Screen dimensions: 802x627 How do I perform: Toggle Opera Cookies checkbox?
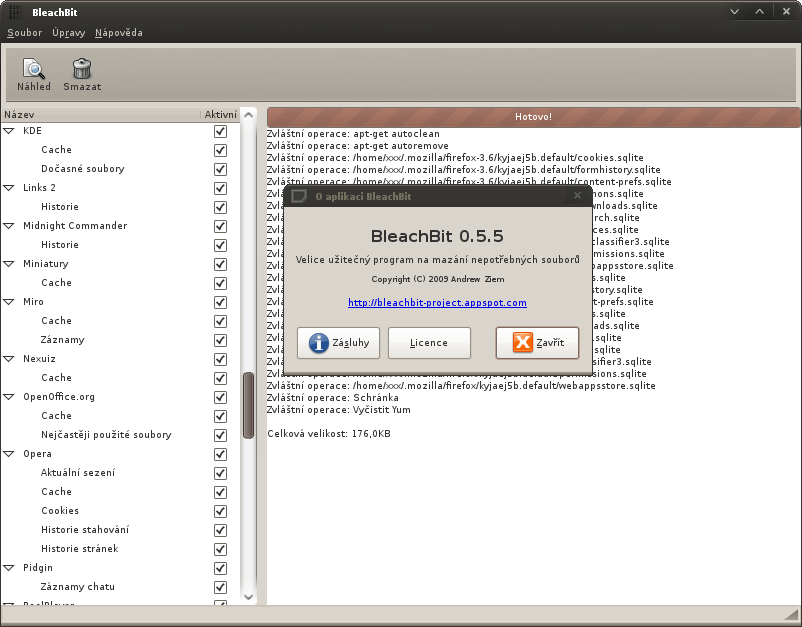point(220,511)
